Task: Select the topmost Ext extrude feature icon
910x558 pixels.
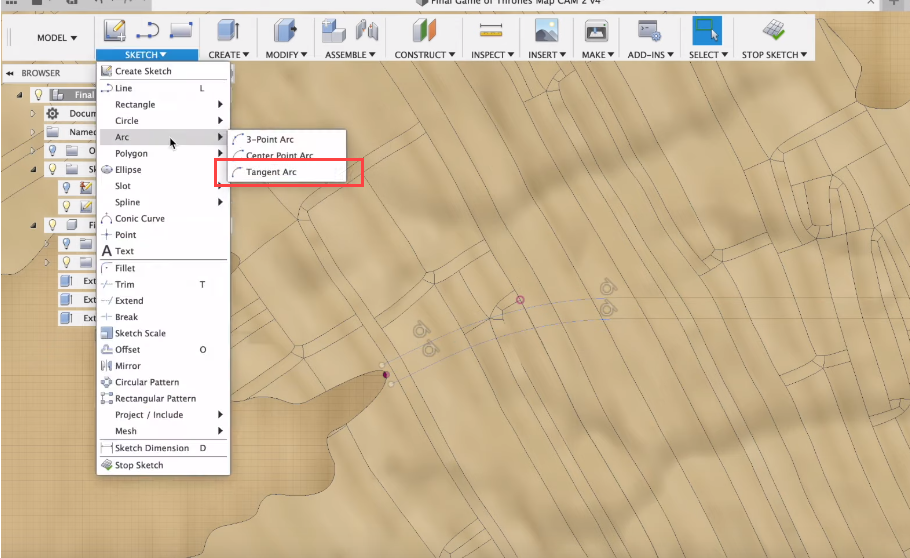Action: 67,281
